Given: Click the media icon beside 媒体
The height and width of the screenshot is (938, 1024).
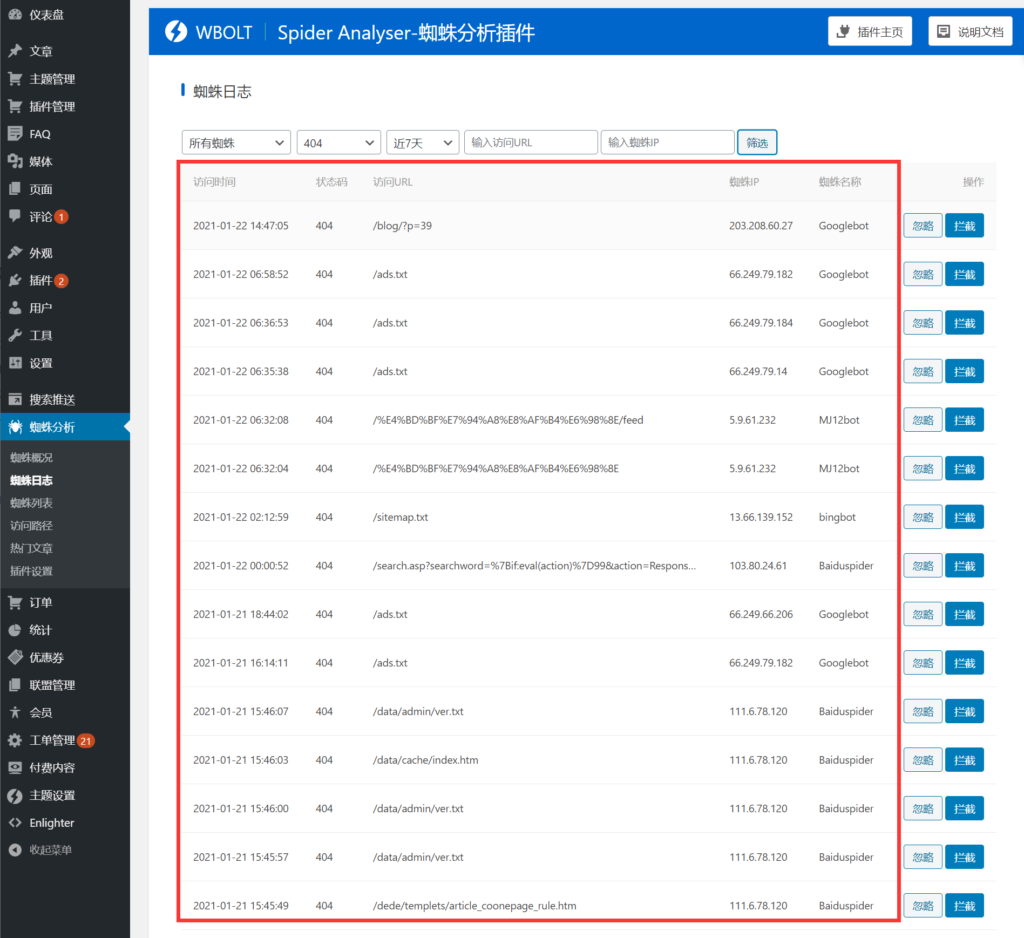Looking at the screenshot, I should click(14, 161).
